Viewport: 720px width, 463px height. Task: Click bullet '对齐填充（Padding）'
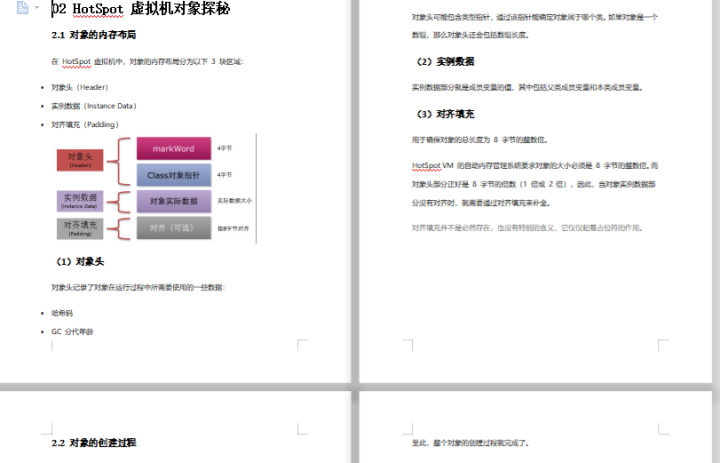(85, 124)
